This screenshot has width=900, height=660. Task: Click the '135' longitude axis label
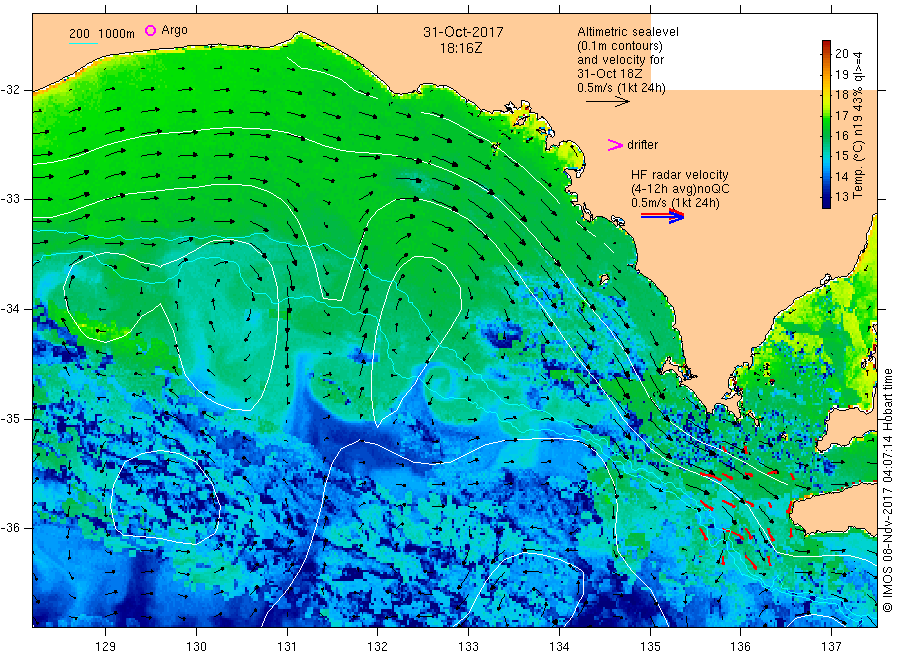coord(650,646)
